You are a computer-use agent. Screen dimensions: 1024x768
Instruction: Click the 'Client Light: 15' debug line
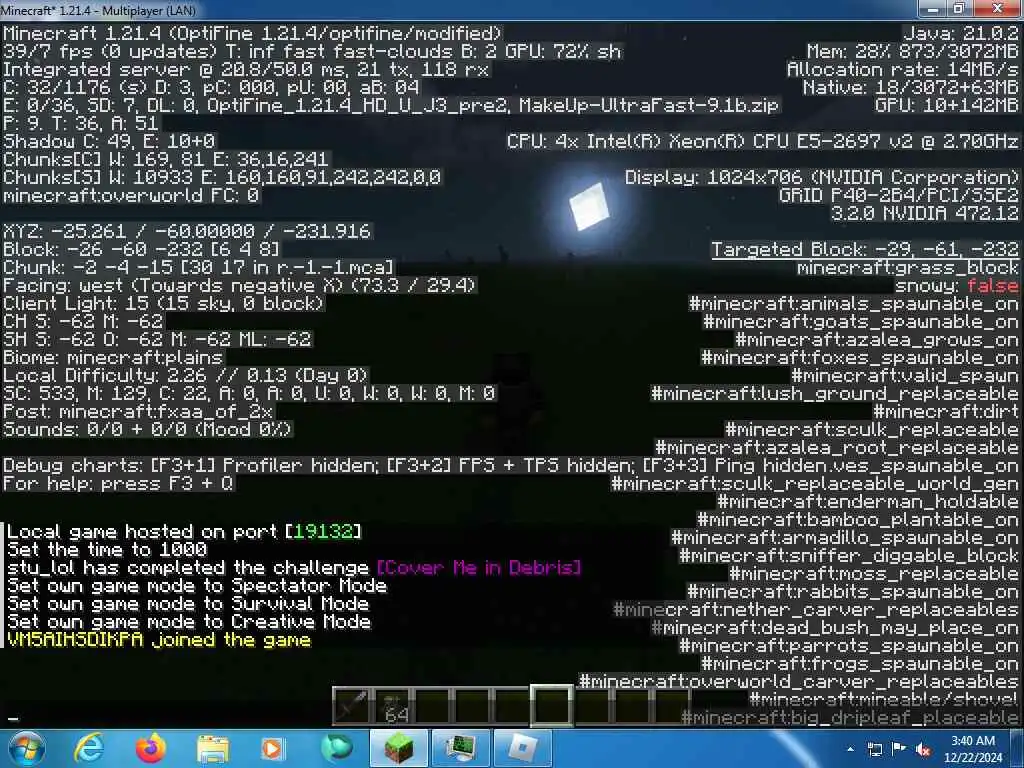pyautogui.click(x=163, y=304)
